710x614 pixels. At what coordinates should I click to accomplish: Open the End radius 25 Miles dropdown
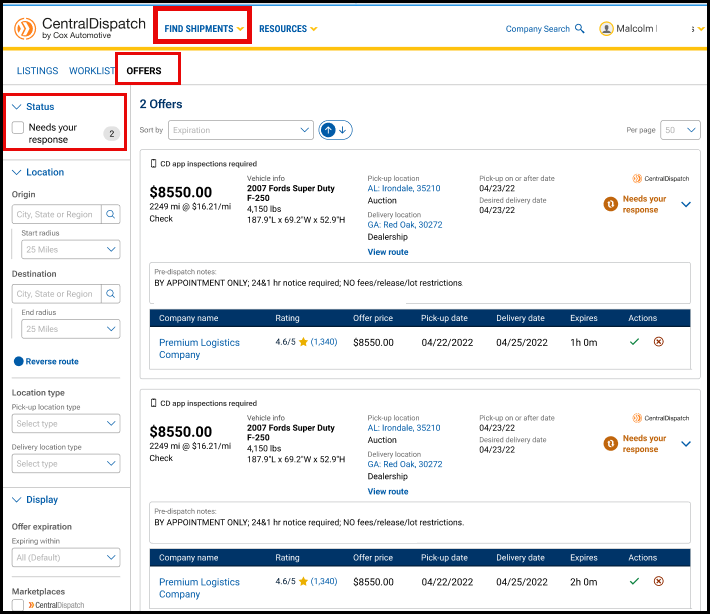(x=71, y=329)
